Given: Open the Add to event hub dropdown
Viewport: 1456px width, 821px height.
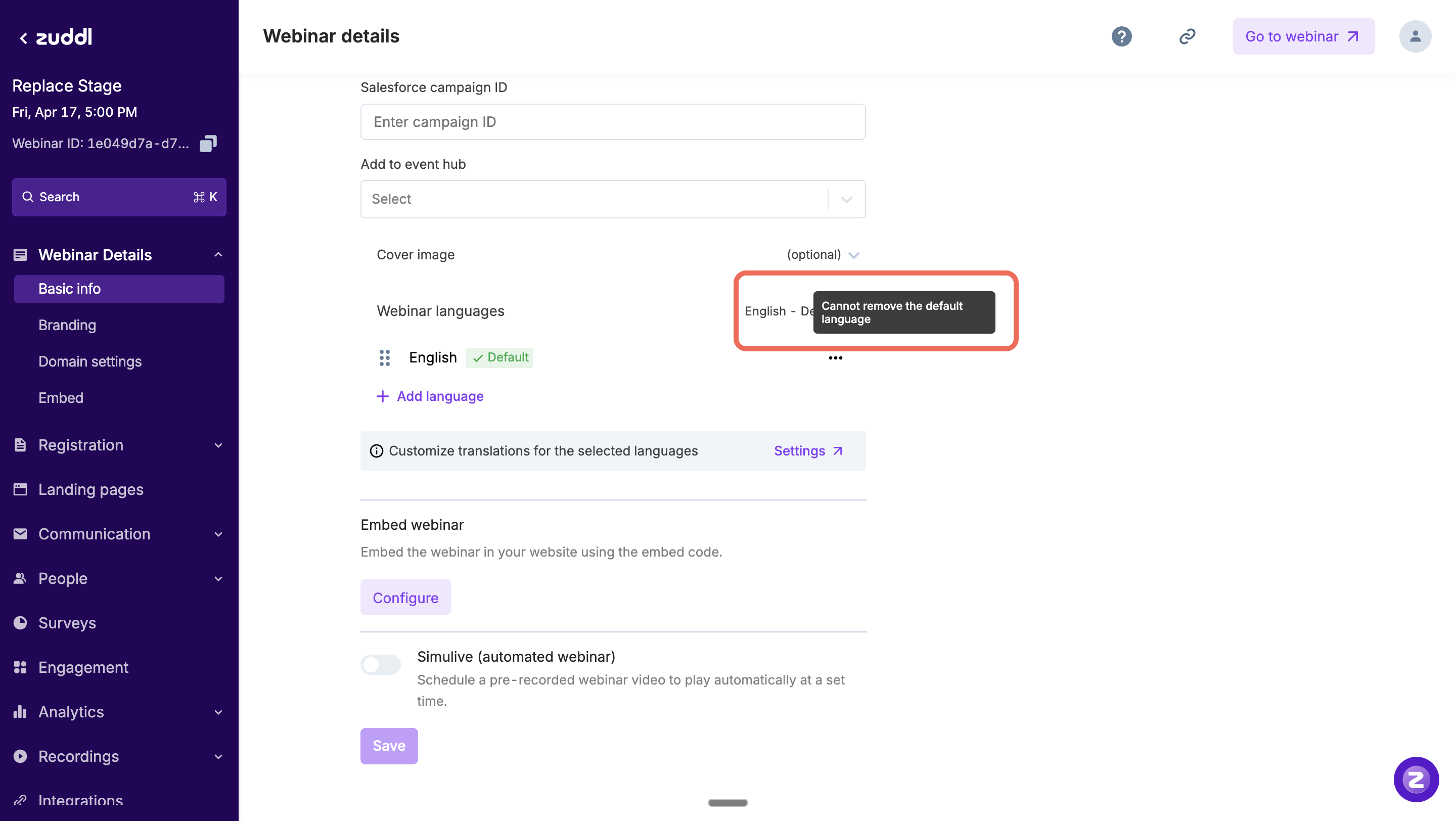Looking at the screenshot, I should tap(613, 199).
